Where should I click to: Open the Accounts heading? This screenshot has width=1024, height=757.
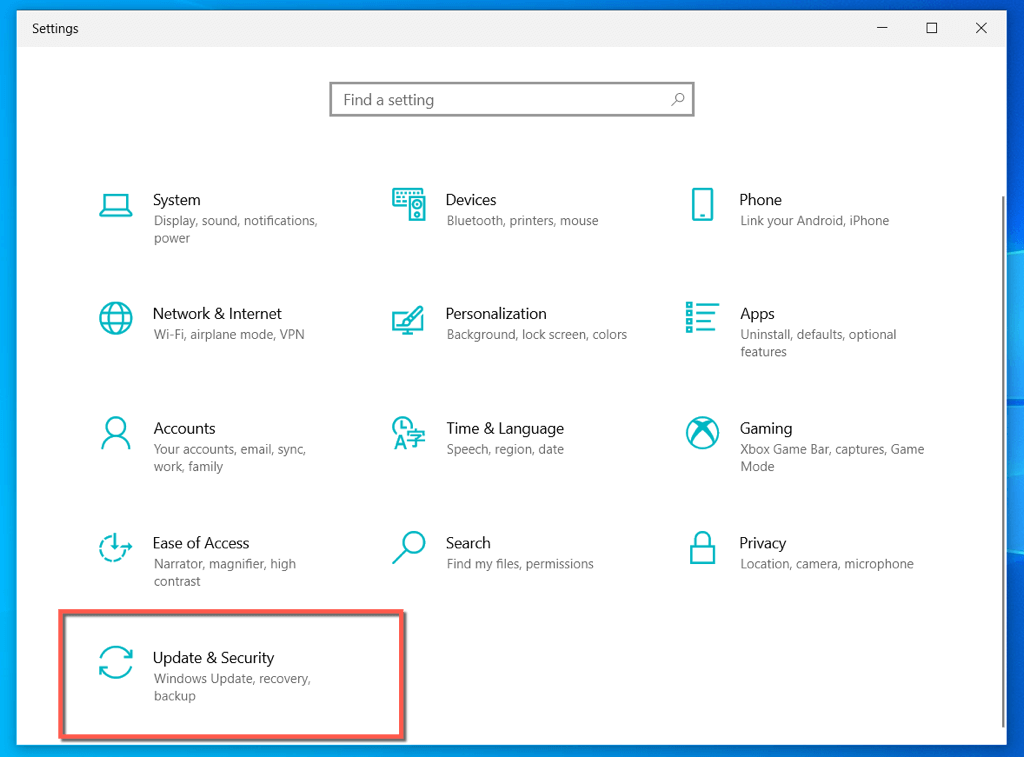pos(184,428)
